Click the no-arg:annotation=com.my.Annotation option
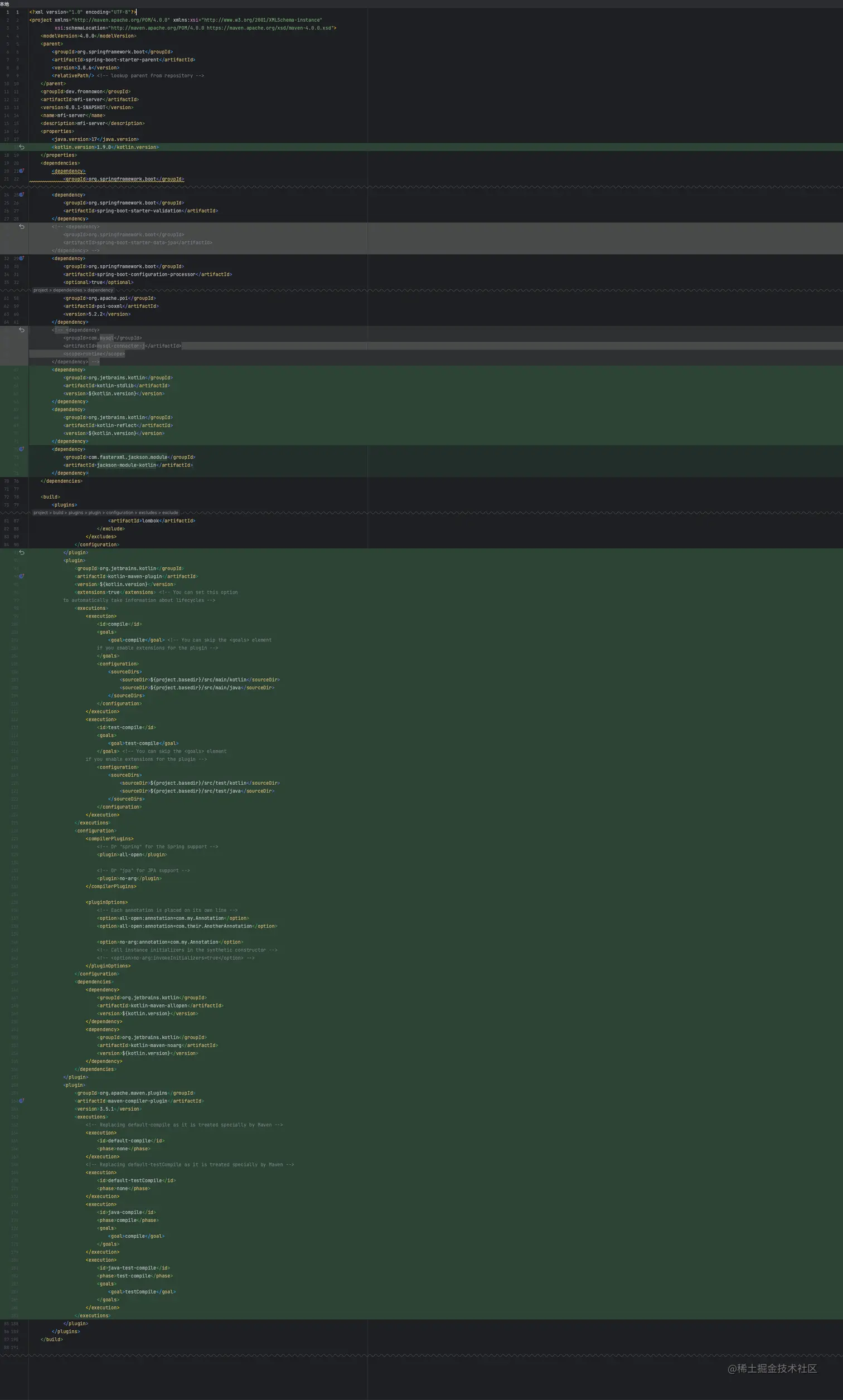 click(170, 942)
